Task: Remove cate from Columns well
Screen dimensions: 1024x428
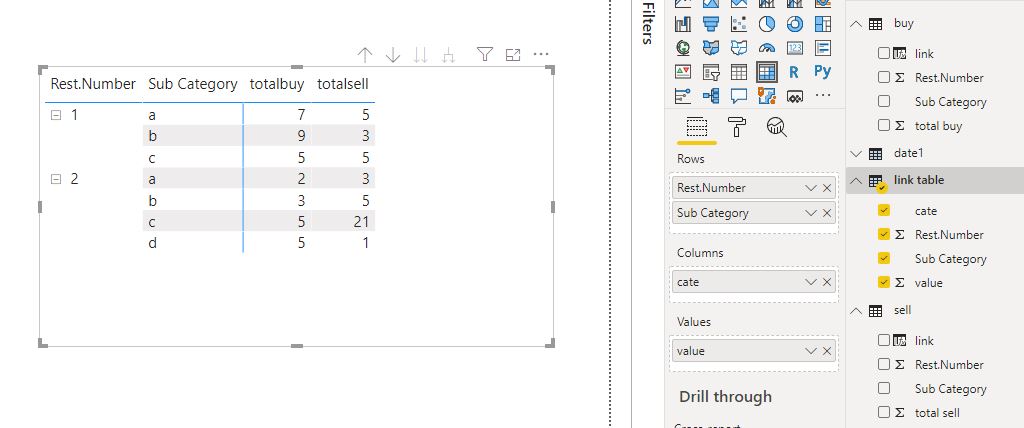Action: point(827,282)
